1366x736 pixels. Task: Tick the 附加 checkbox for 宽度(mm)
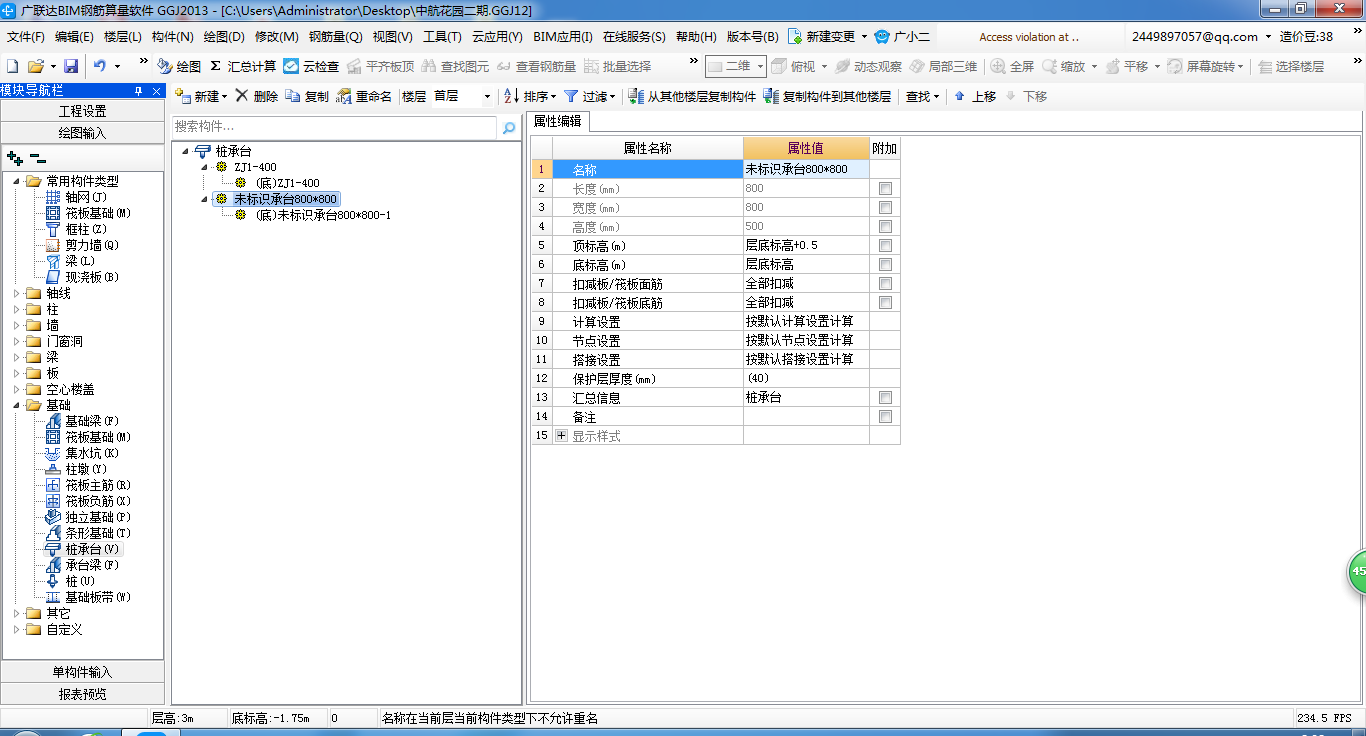pos(885,207)
